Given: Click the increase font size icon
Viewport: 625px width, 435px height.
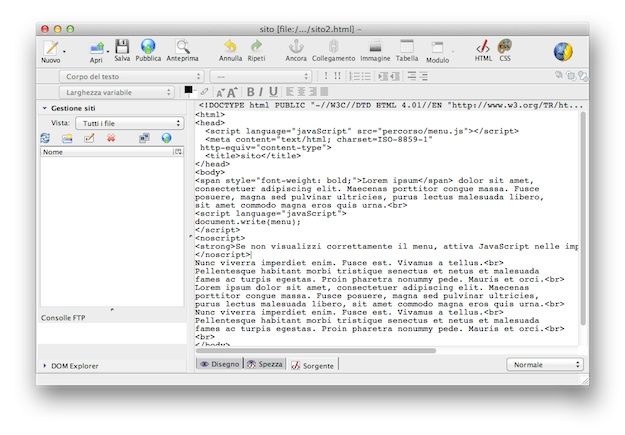Looking at the screenshot, I should pos(232,92).
